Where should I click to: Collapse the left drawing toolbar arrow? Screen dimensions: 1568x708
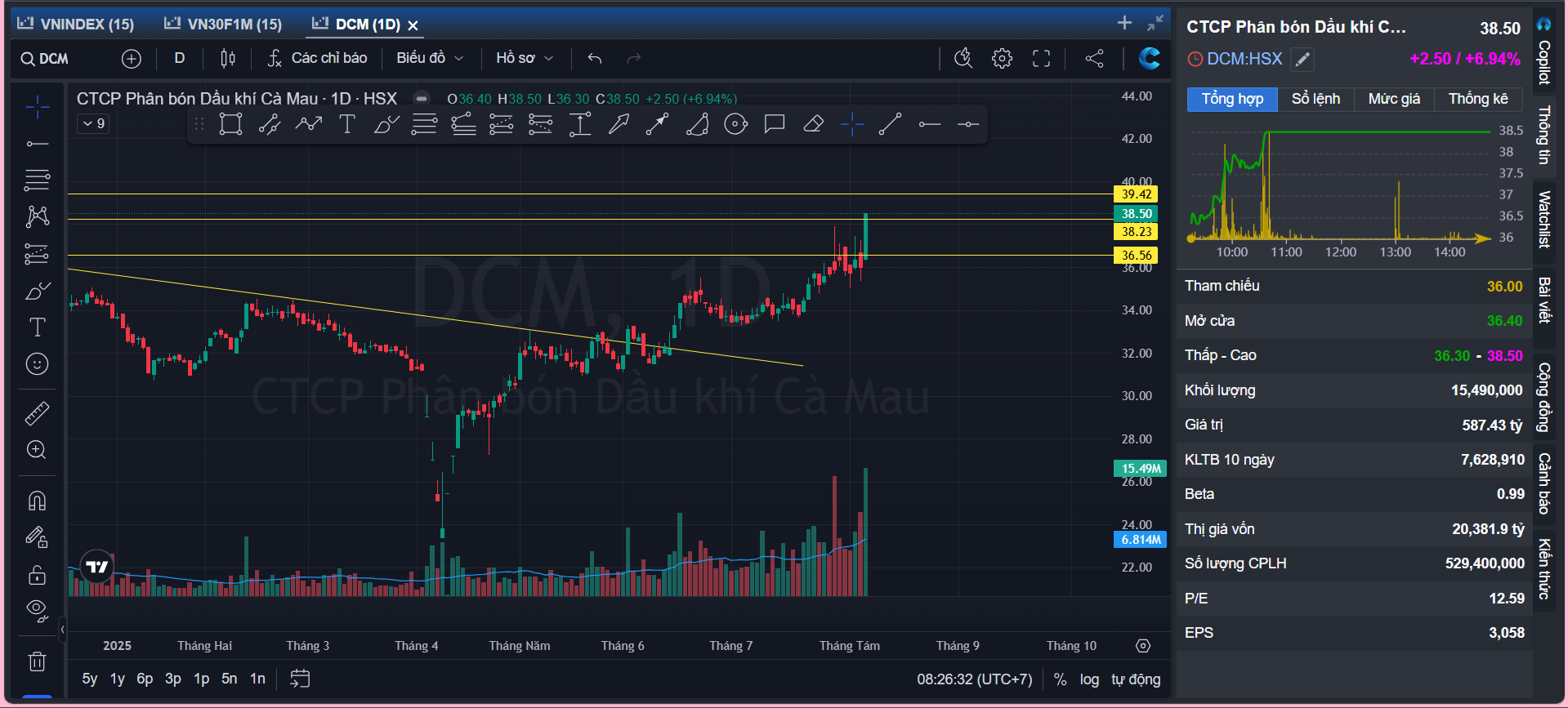click(x=62, y=629)
